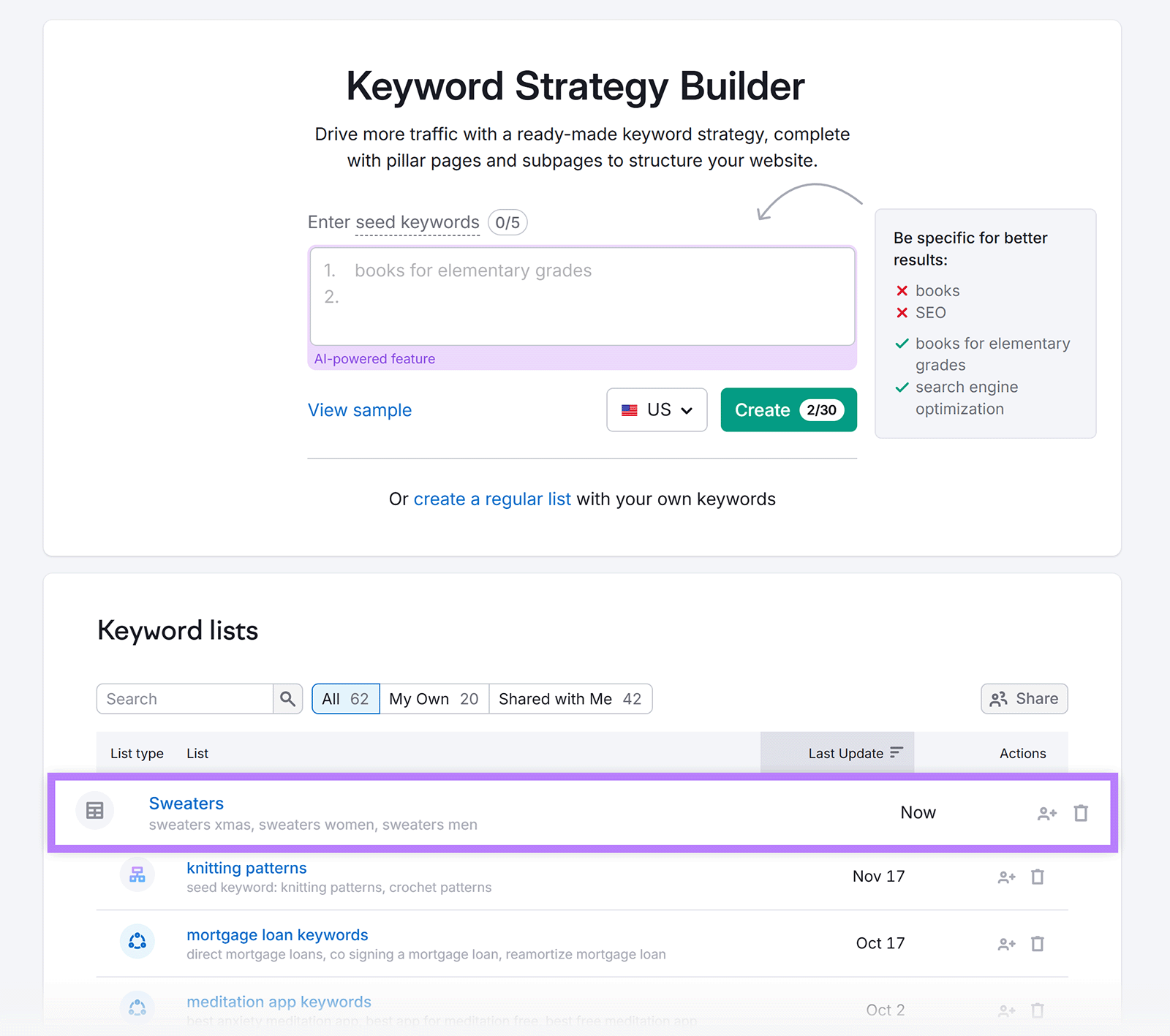The width and height of the screenshot is (1170, 1036).
Task: Click the trash icon on meditation app keywords row
Action: click(x=1038, y=1010)
